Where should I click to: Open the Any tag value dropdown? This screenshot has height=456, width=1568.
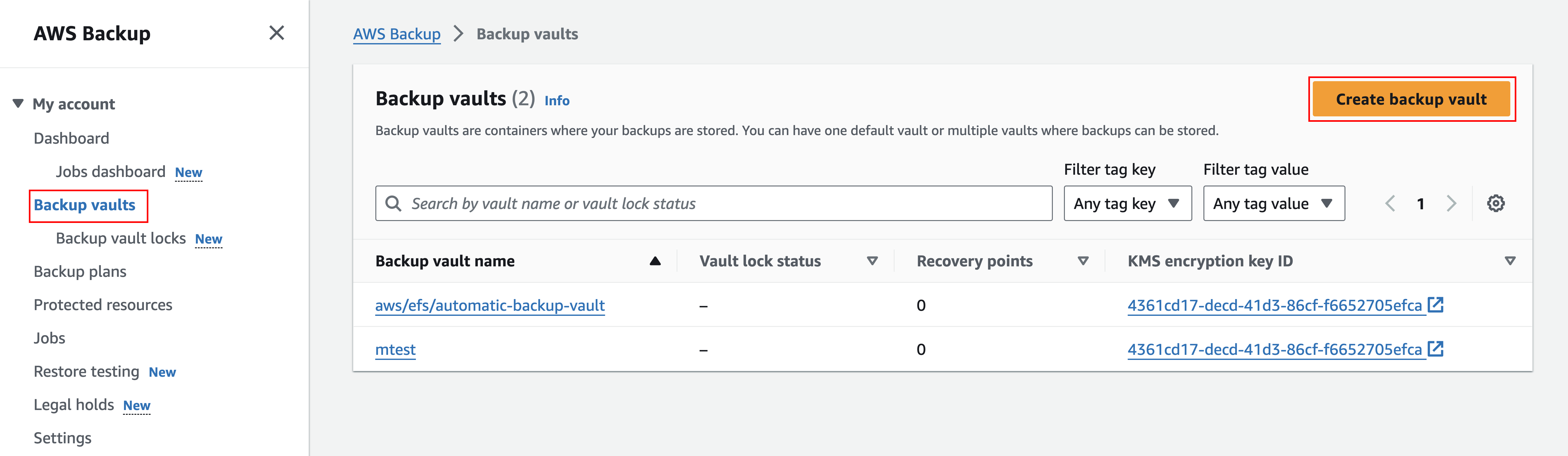pyautogui.click(x=1273, y=203)
